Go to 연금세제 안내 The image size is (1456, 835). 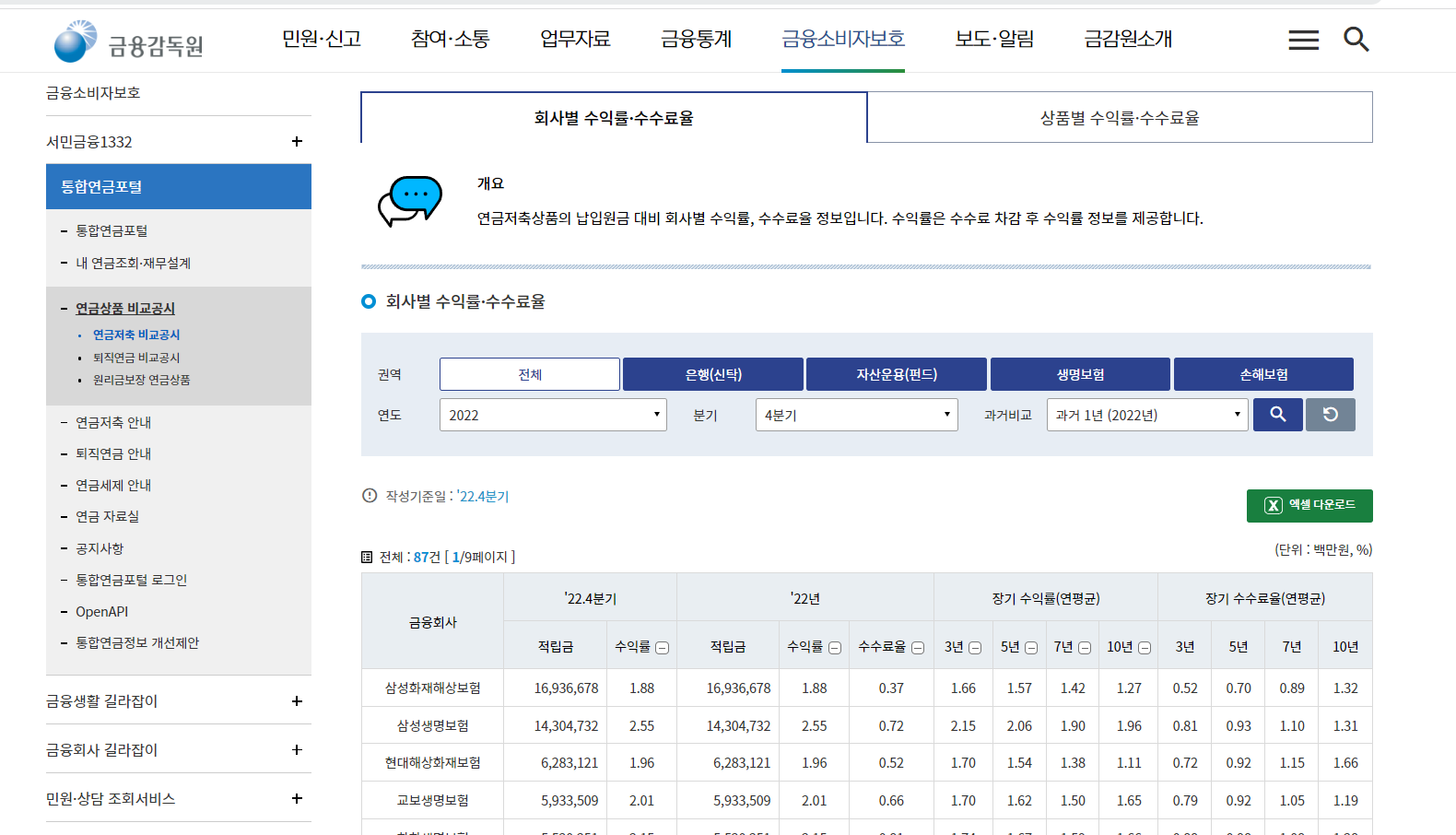(113, 485)
